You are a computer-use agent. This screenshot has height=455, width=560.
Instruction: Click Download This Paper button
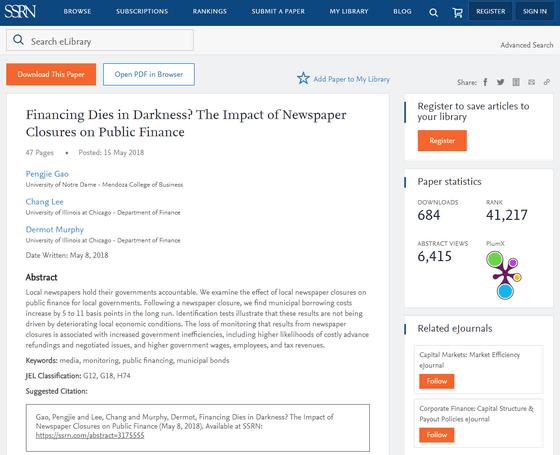(x=51, y=74)
